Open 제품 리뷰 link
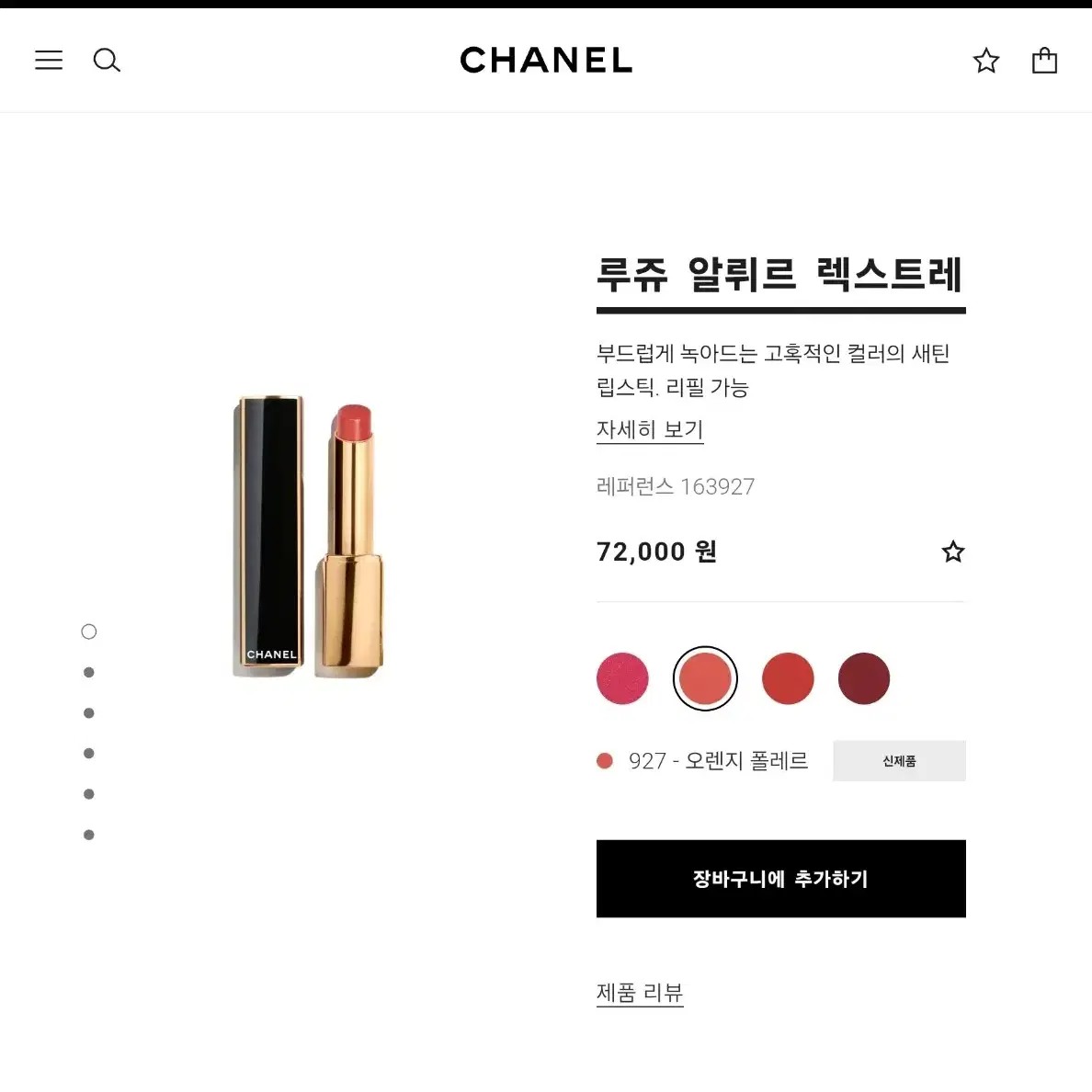1092x1092 pixels. [640, 993]
